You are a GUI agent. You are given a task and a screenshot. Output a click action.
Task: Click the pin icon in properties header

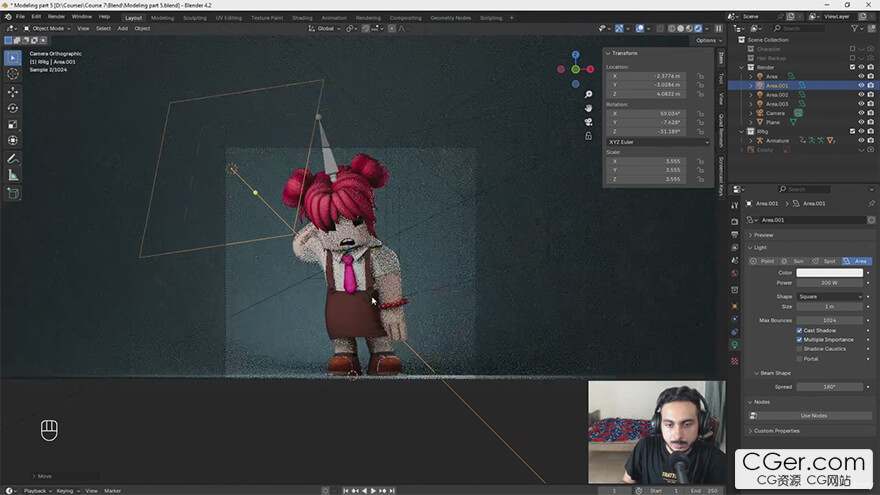point(871,203)
